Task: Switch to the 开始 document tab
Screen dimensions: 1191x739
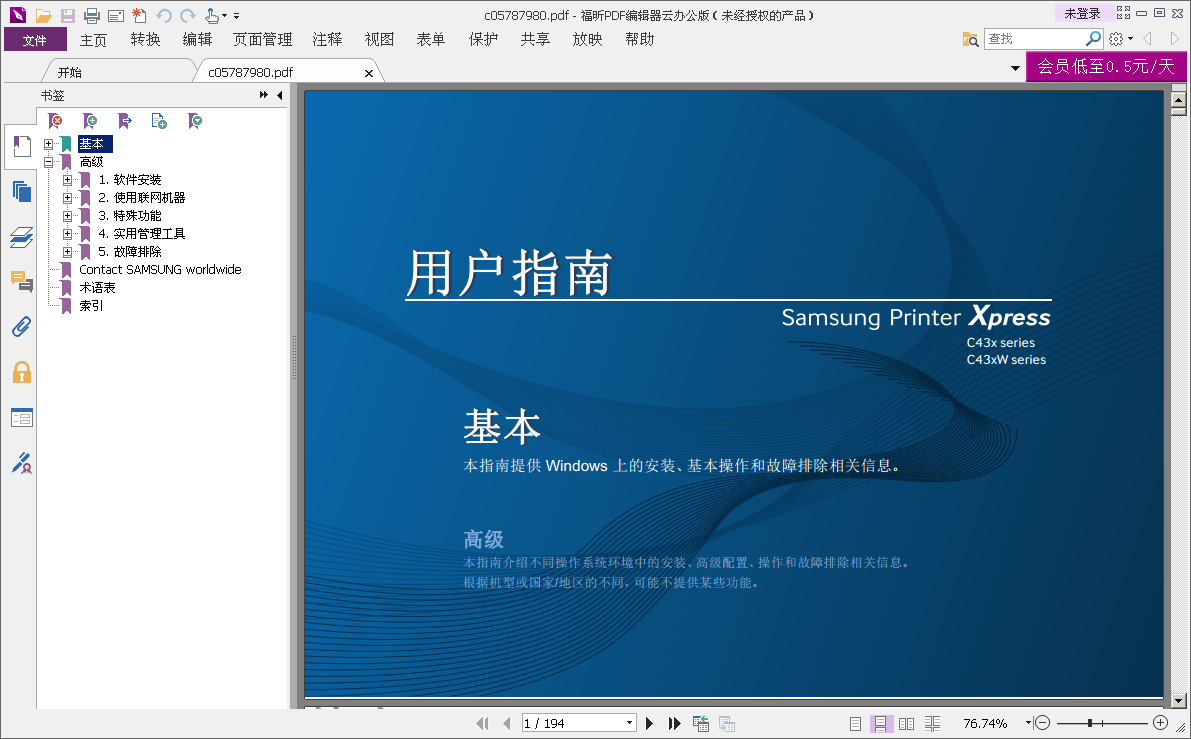Action: pos(70,72)
